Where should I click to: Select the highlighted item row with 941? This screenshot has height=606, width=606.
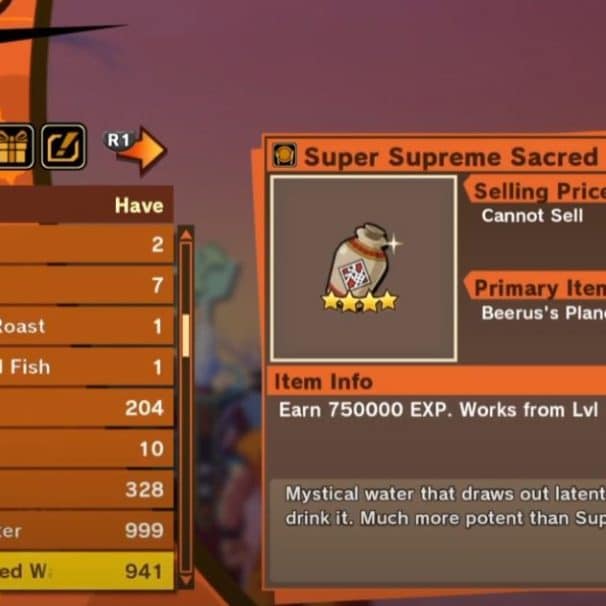point(87,571)
